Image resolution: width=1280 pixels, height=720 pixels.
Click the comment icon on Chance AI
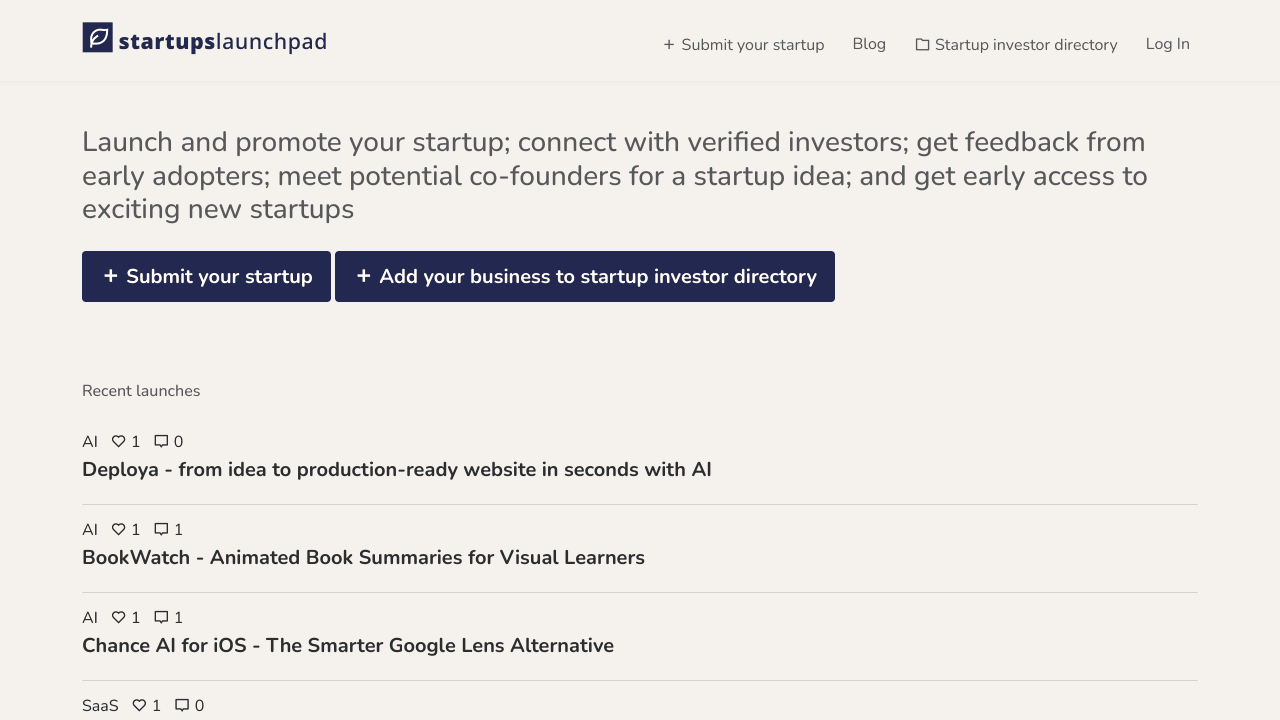161,617
